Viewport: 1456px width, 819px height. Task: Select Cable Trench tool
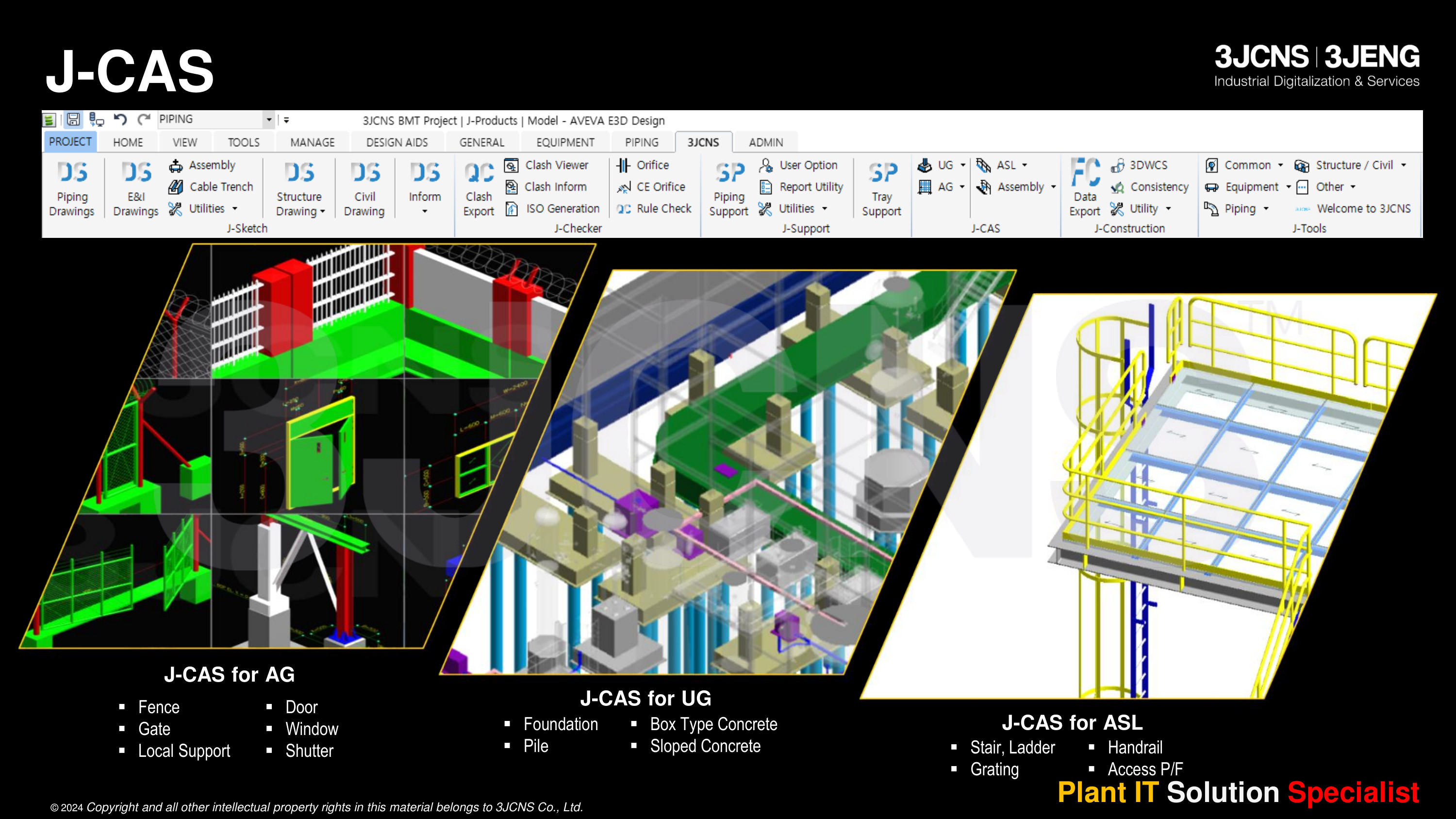211,186
